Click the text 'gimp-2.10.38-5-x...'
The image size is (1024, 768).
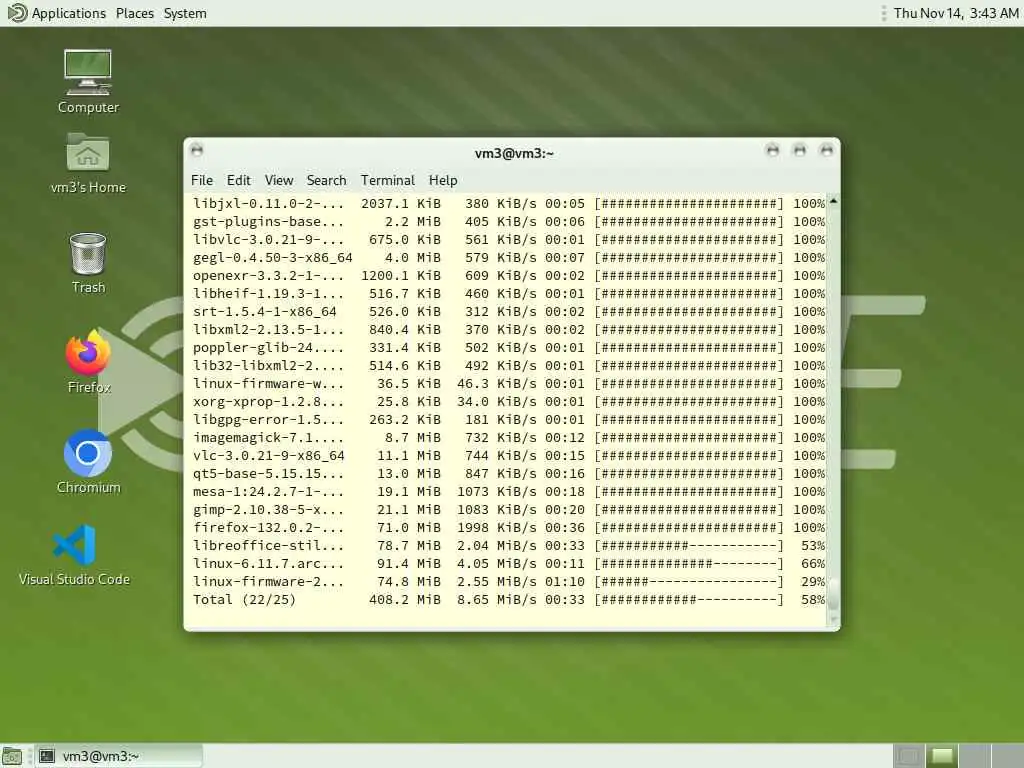click(x=268, y=509)
